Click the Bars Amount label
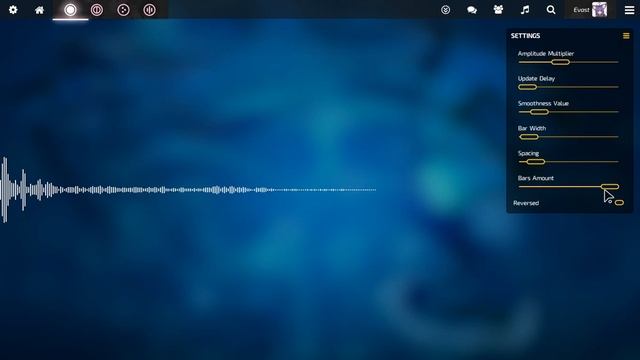 pos(536,178)
